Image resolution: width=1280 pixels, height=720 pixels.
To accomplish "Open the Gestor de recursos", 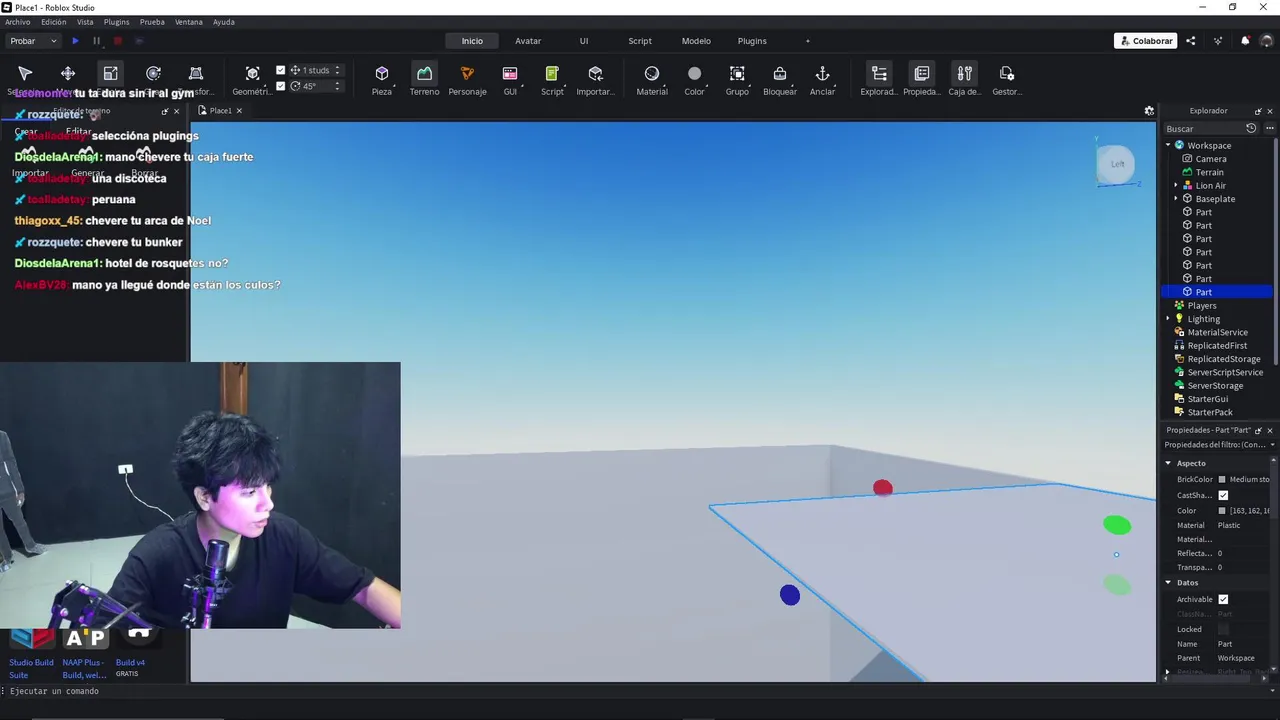I will 1007,79.
